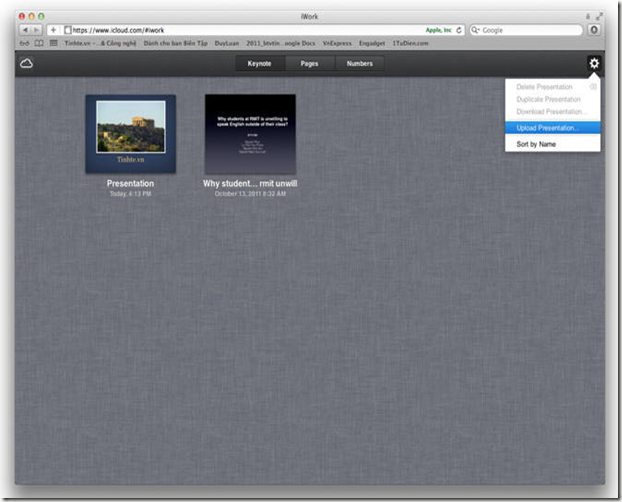
Task: Click the Apple, Inc certificate label
Action: coord(438,30)
